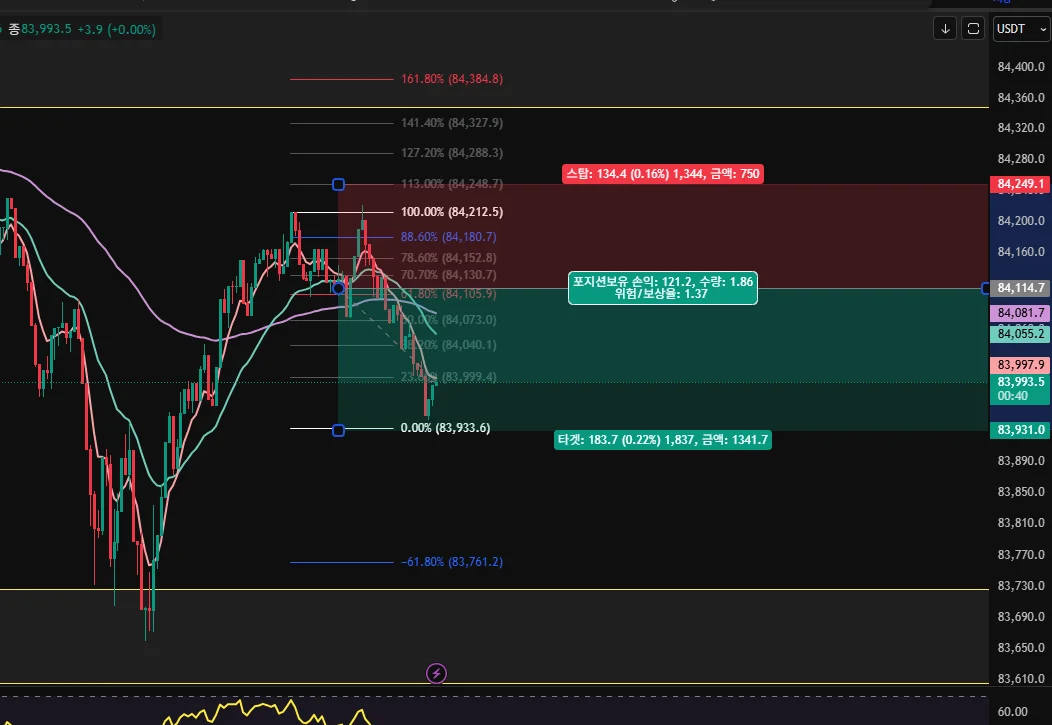Click the green 83,931.0 price axis tag
The image size is (1052, 725).
coord(1020,430)
